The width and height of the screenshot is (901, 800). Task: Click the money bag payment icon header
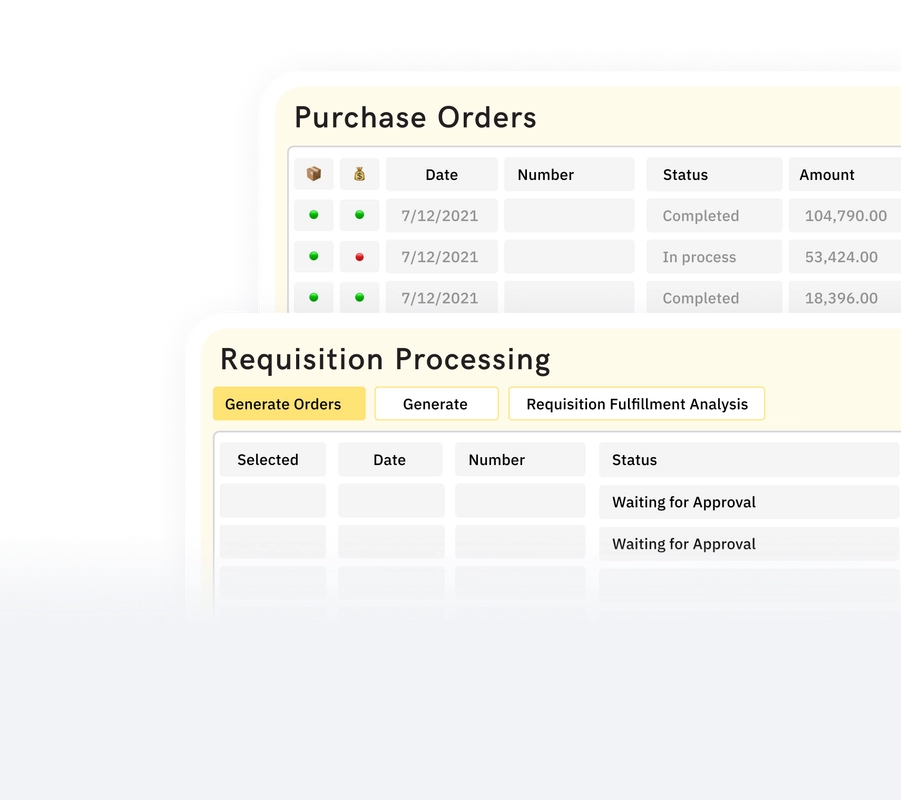click(x=359, y=173)
